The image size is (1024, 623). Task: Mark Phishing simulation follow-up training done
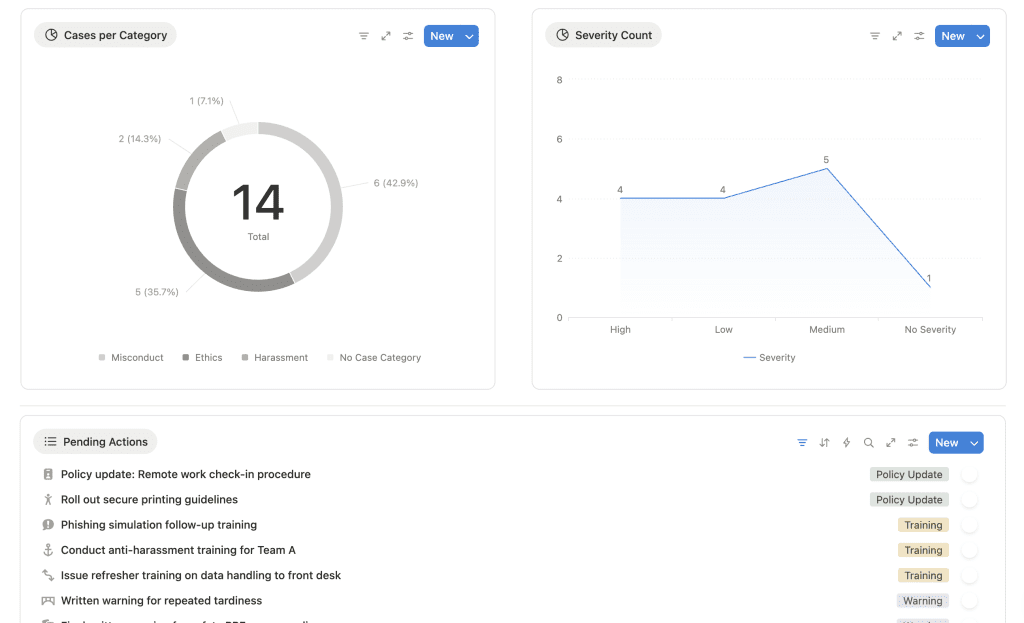pos(969,525)
